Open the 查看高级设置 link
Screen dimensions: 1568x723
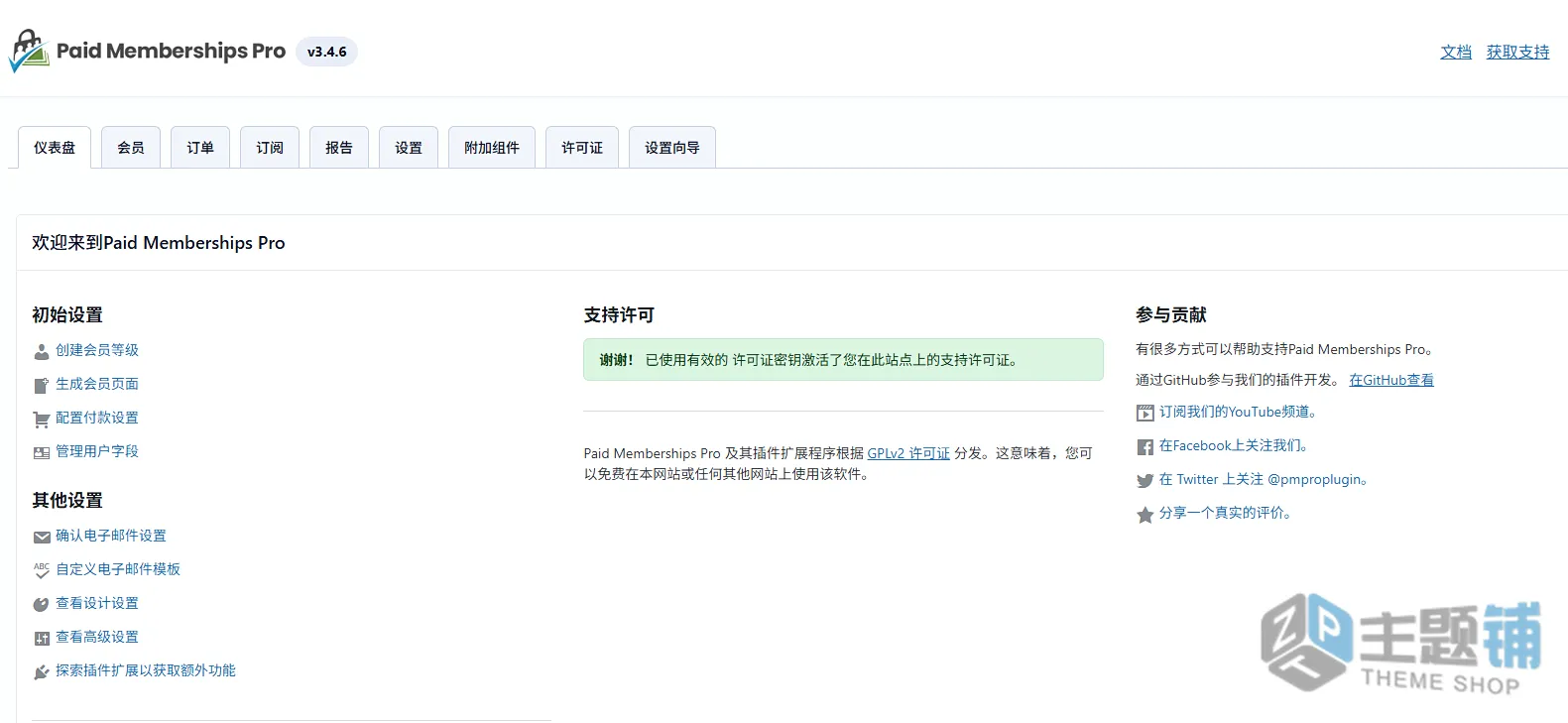click(97, 637)
